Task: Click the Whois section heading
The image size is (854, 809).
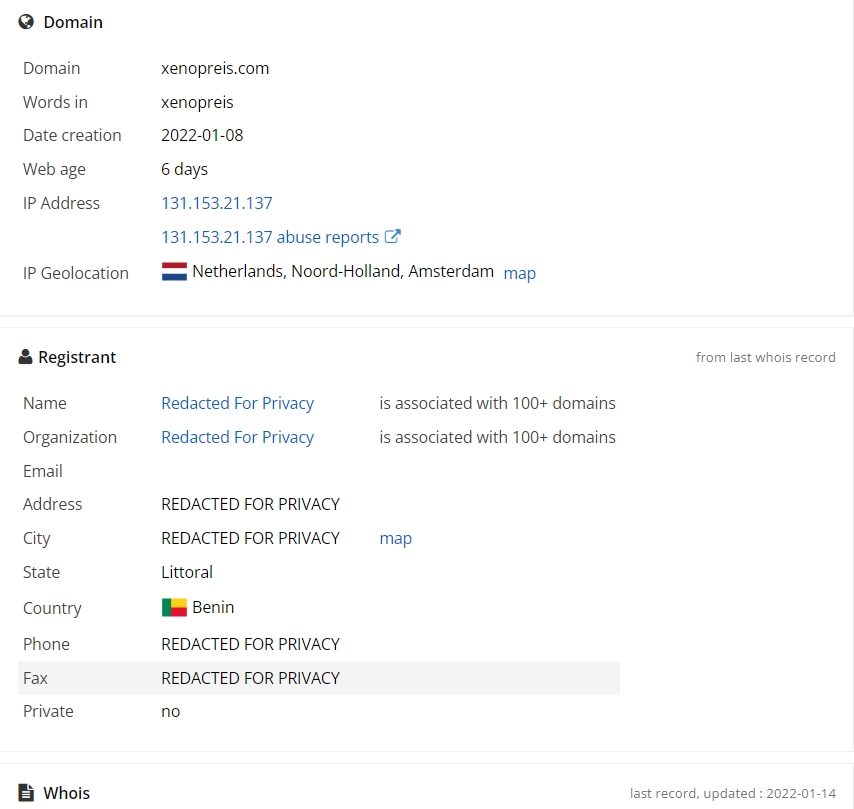Action: tap(66, 793)
